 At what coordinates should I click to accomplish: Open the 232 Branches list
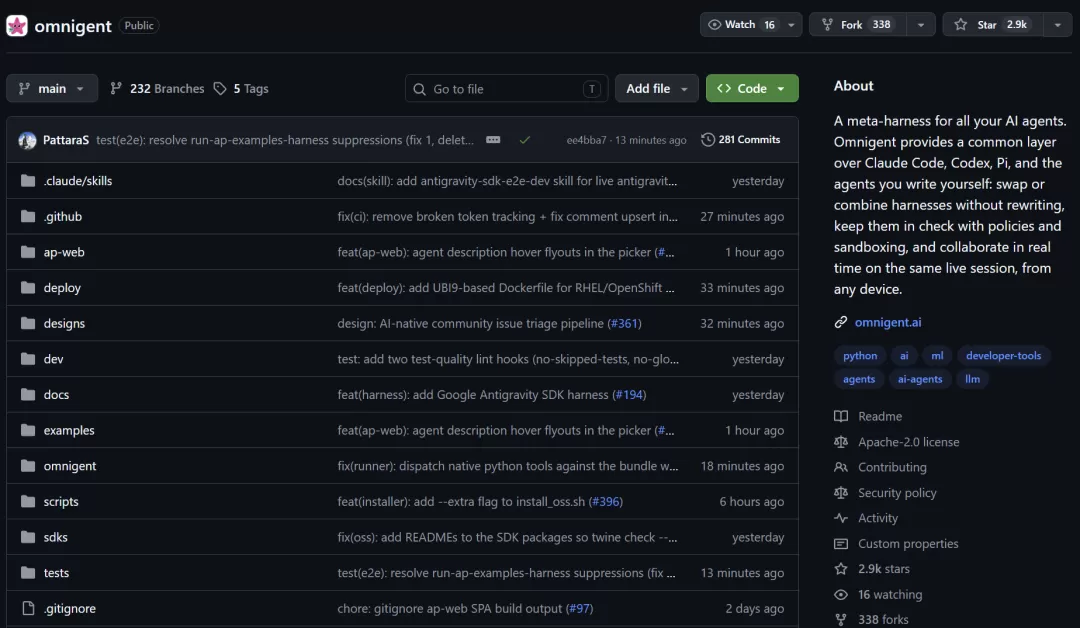(158, 88)
